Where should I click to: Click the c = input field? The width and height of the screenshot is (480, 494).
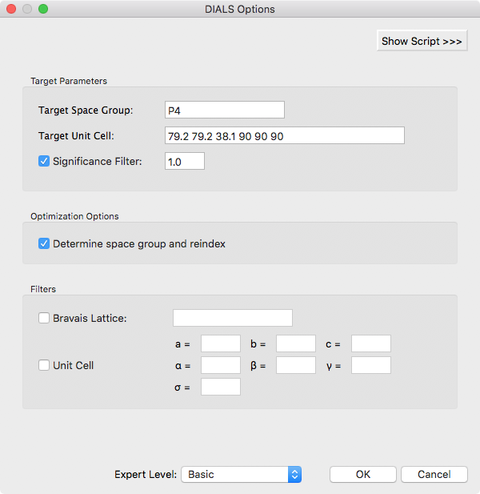[x=371, y=344]
